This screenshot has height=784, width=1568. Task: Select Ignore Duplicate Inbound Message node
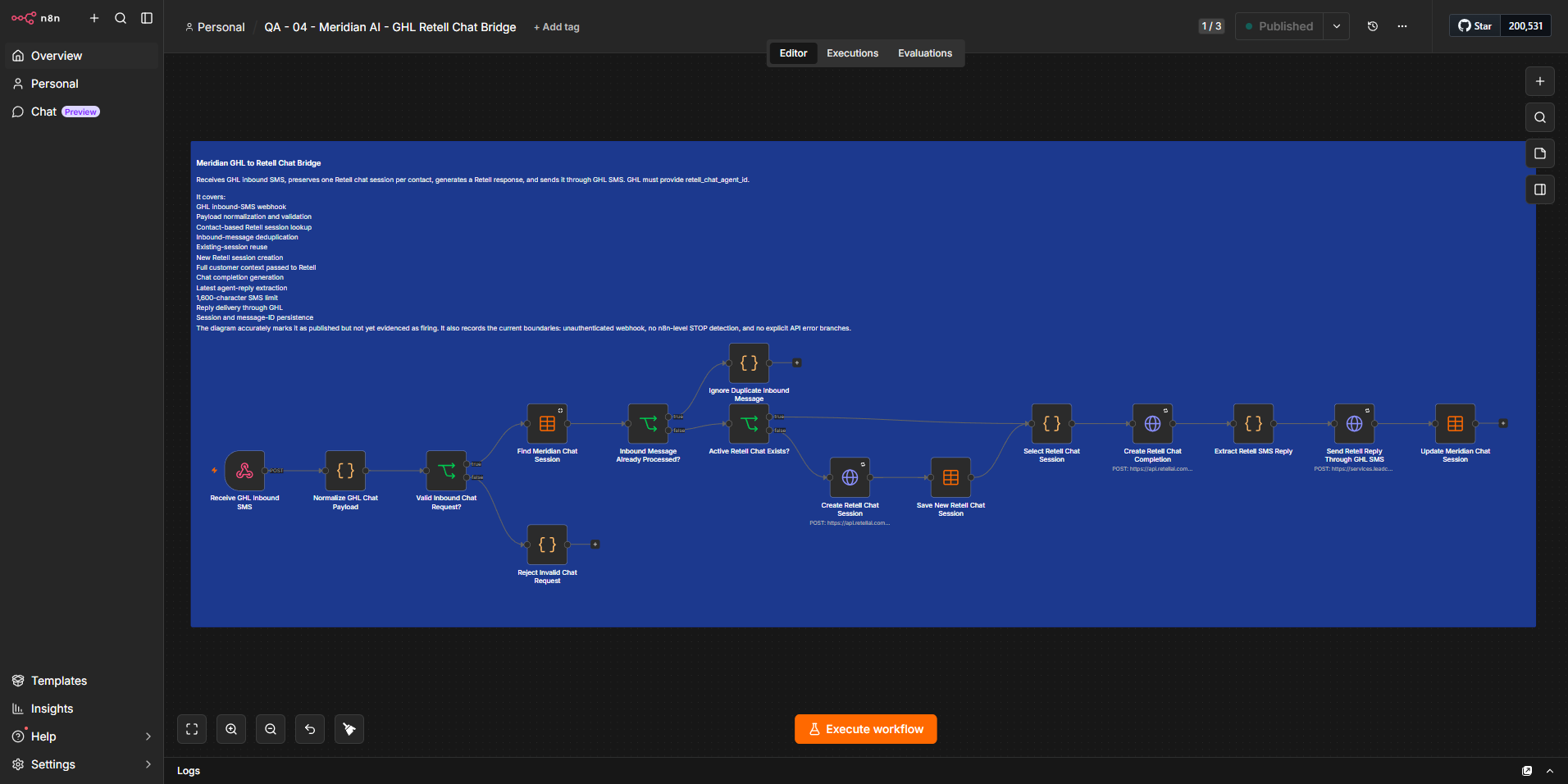tap(749, 363)
